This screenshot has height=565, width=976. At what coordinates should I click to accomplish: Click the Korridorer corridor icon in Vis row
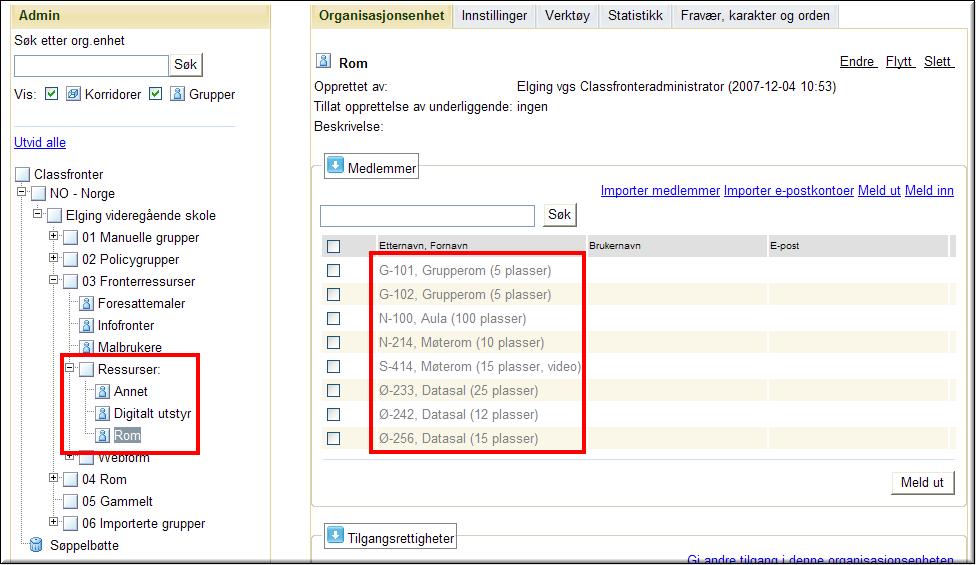[73, 94]
